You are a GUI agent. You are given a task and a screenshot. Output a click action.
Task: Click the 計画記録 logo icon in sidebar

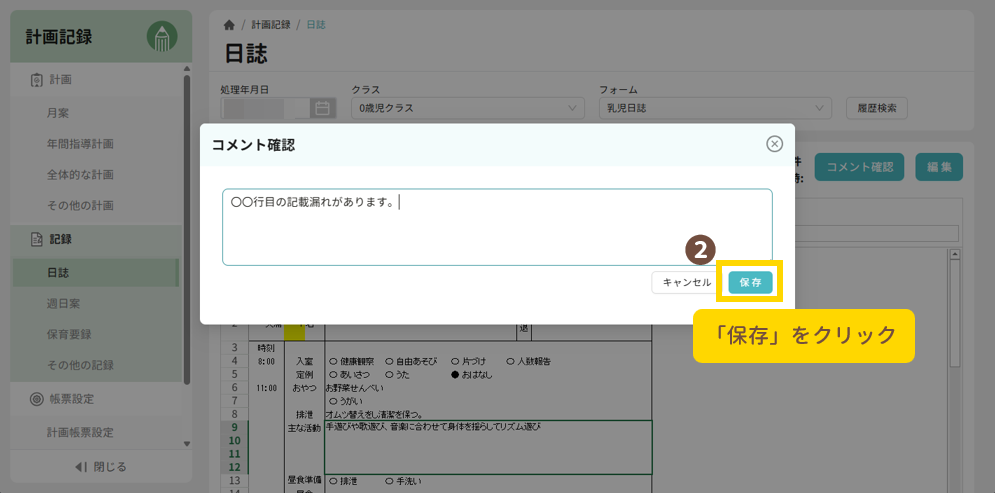(x=161, y=38)
